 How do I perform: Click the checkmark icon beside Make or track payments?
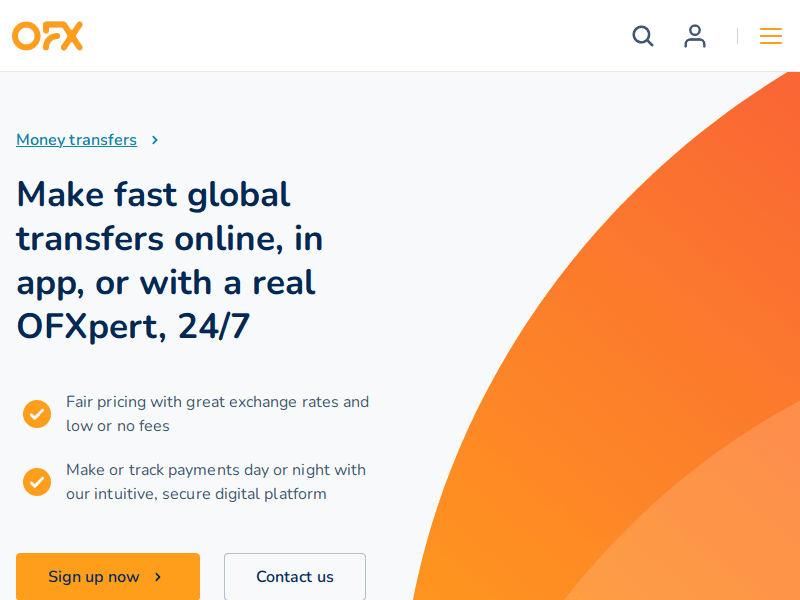(37, 482)
